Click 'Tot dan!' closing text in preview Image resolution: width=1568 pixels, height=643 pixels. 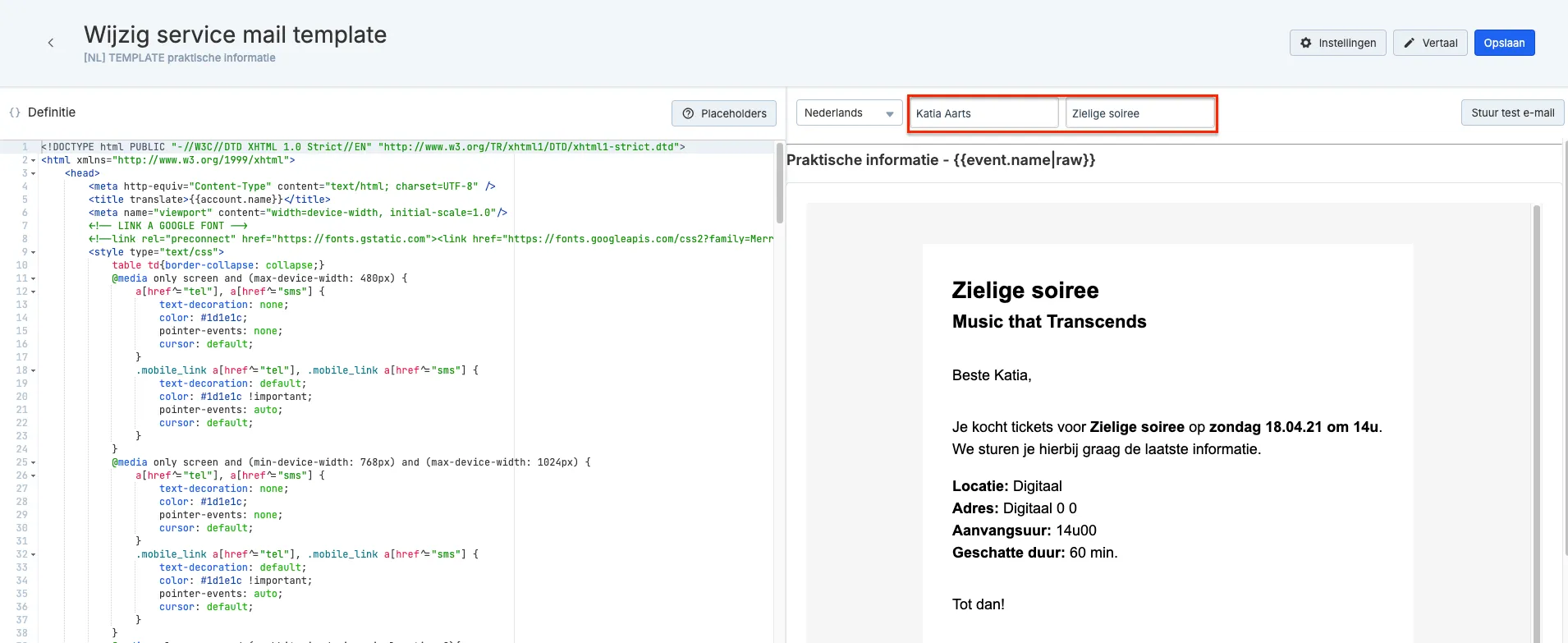point(979,604)
